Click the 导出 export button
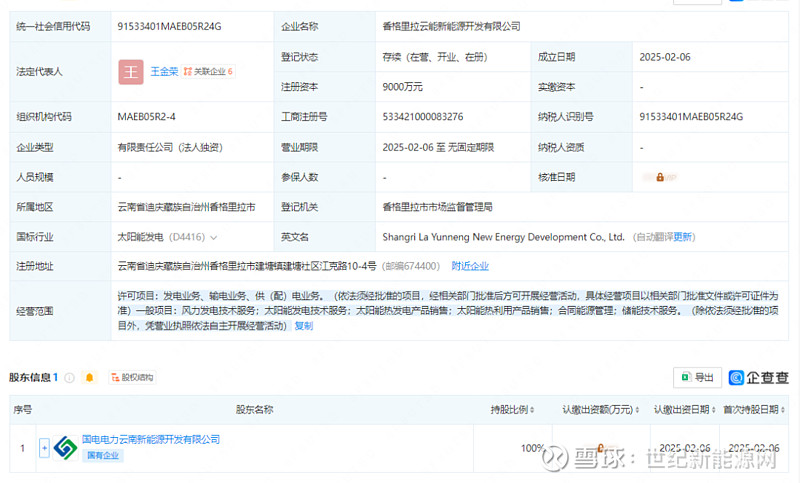This screenshot has width=800, height=483. [697, 377]
